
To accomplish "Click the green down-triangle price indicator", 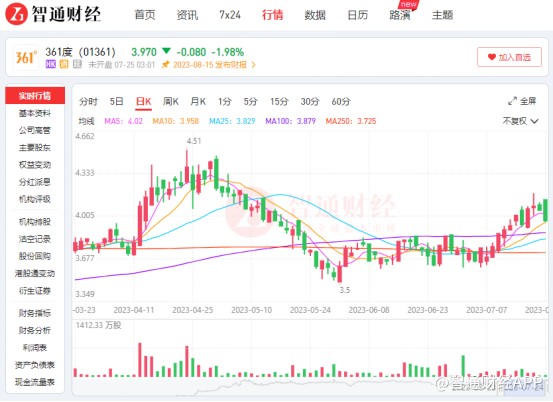I will click(x=166, y=51).
